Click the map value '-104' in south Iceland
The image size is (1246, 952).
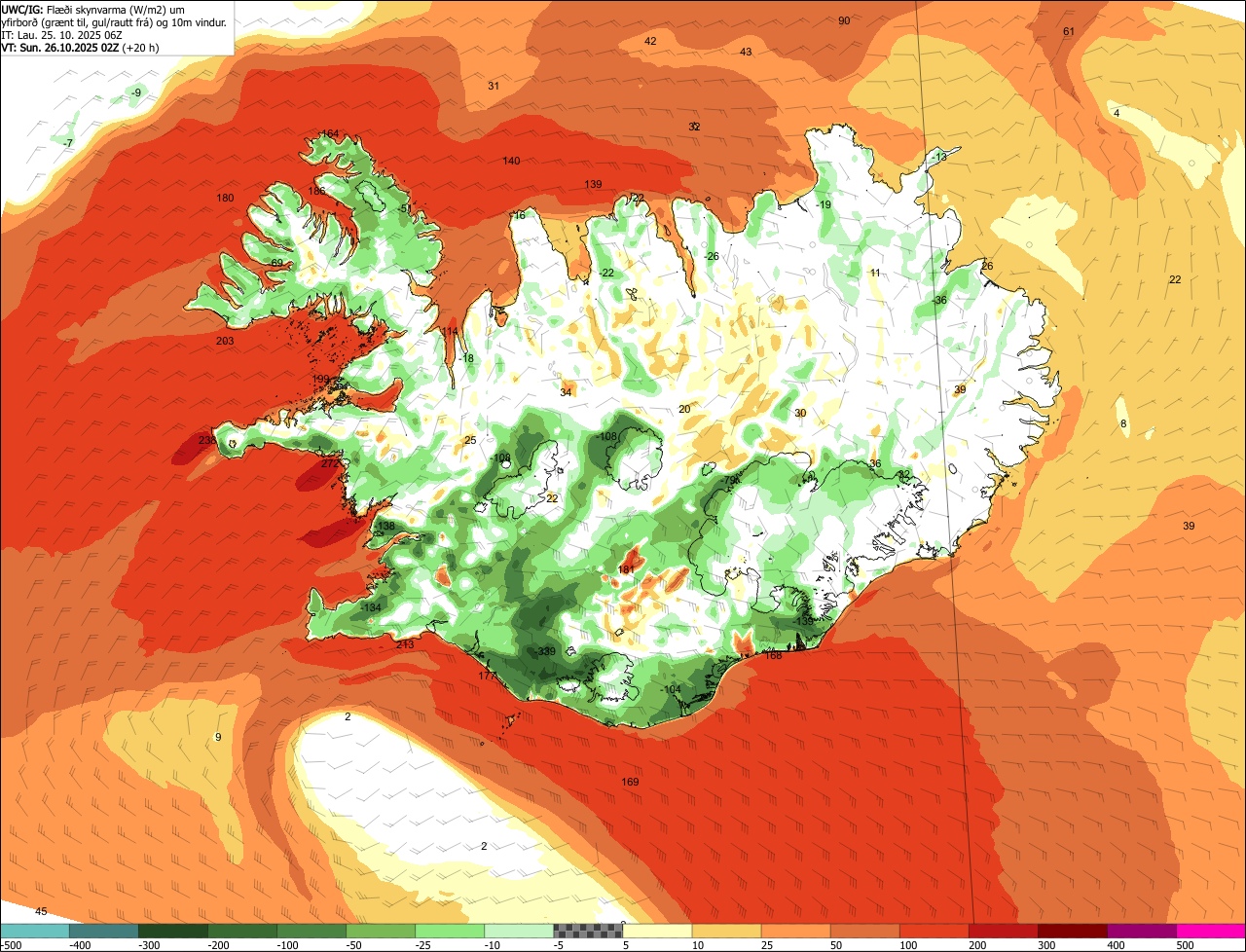[672, 689]
